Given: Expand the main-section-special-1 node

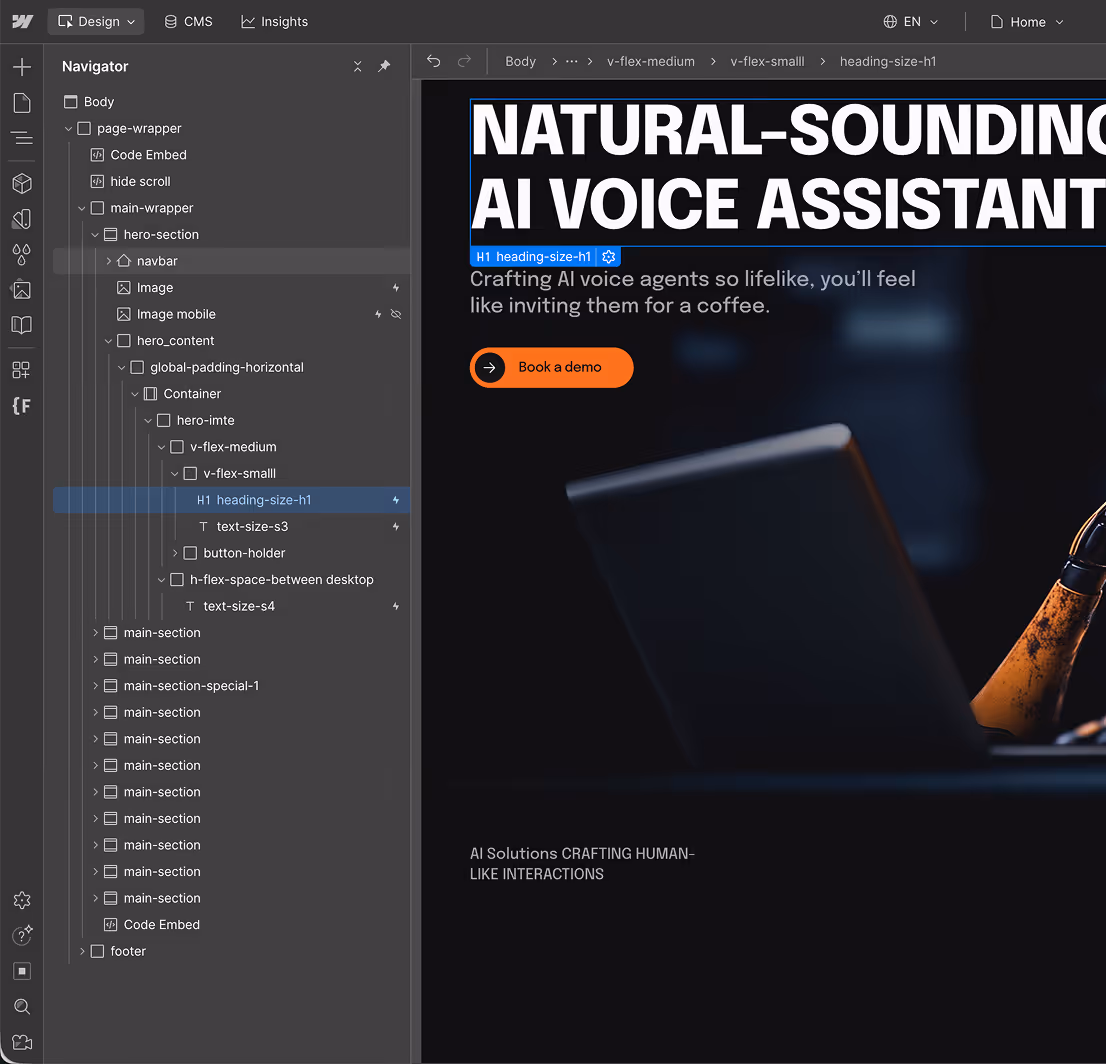Looking at the screenshot, I should coord(95,686).
